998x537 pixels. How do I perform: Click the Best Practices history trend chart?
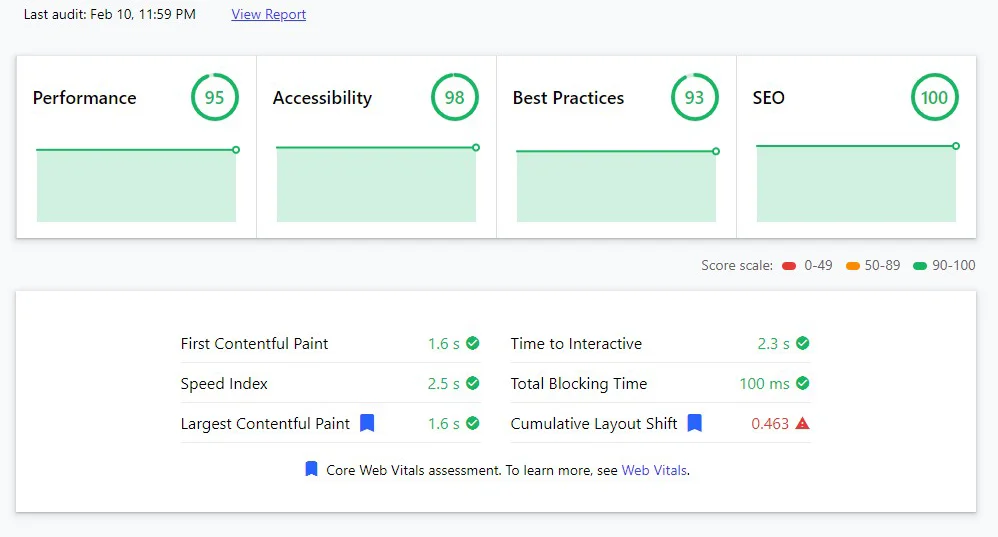[616, 186]
